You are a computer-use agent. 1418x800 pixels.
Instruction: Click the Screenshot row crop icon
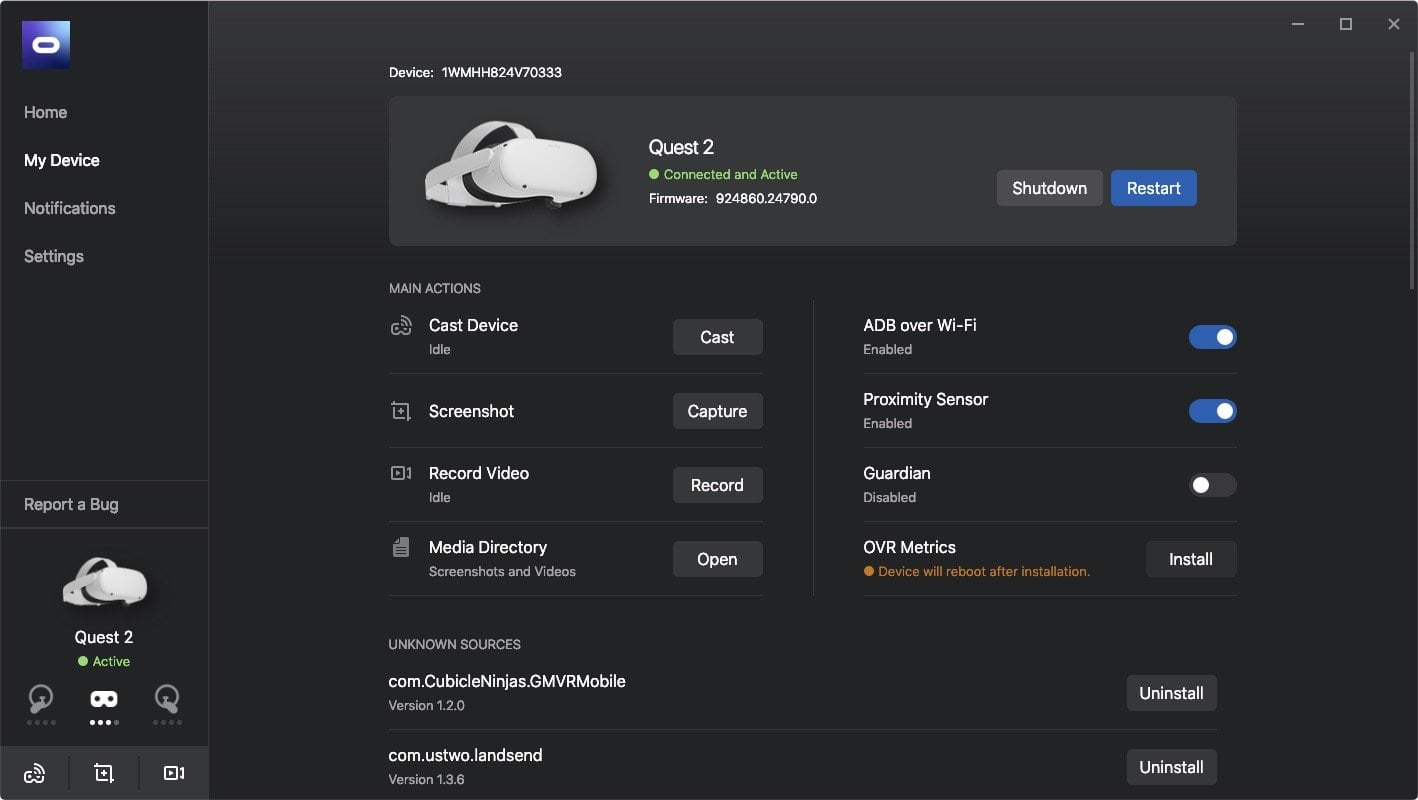tap(401, 411)
